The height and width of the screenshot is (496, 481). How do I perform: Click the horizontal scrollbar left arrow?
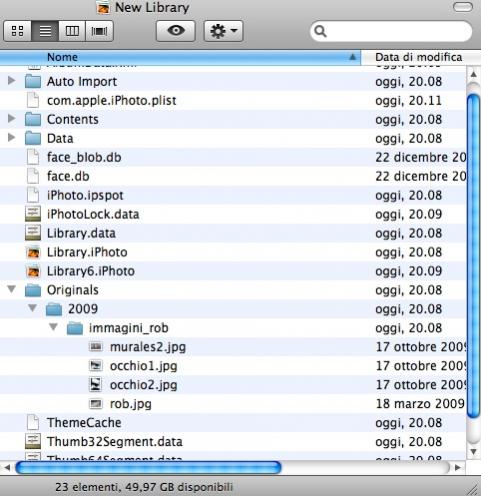pos(7,468)
